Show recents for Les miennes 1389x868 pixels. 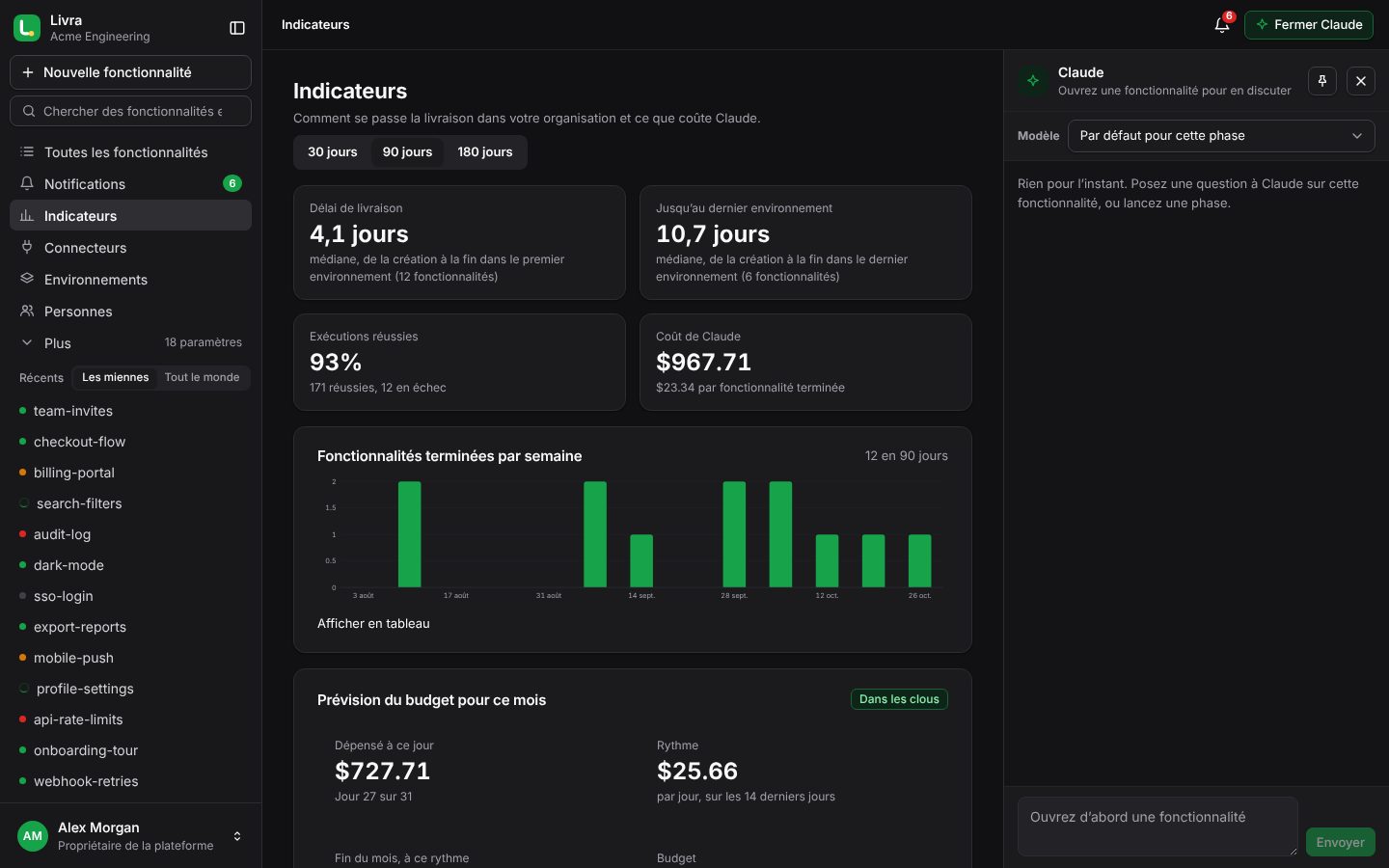[116, 378]
